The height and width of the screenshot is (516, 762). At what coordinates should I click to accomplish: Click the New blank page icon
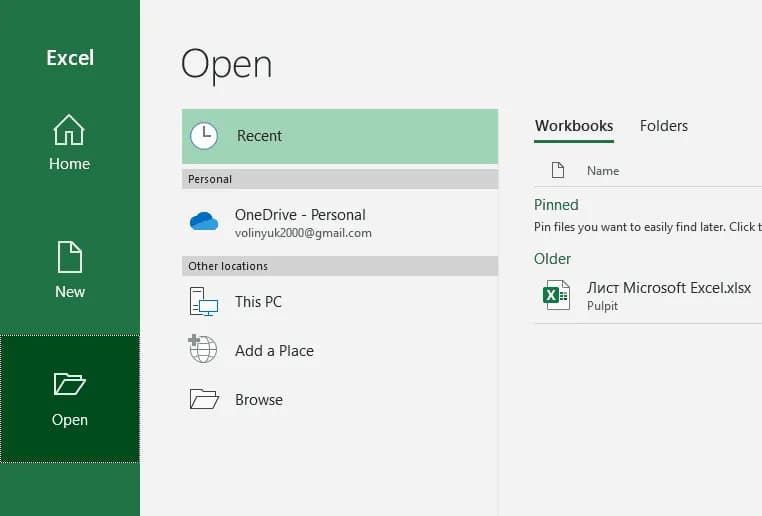click(69, 257)
